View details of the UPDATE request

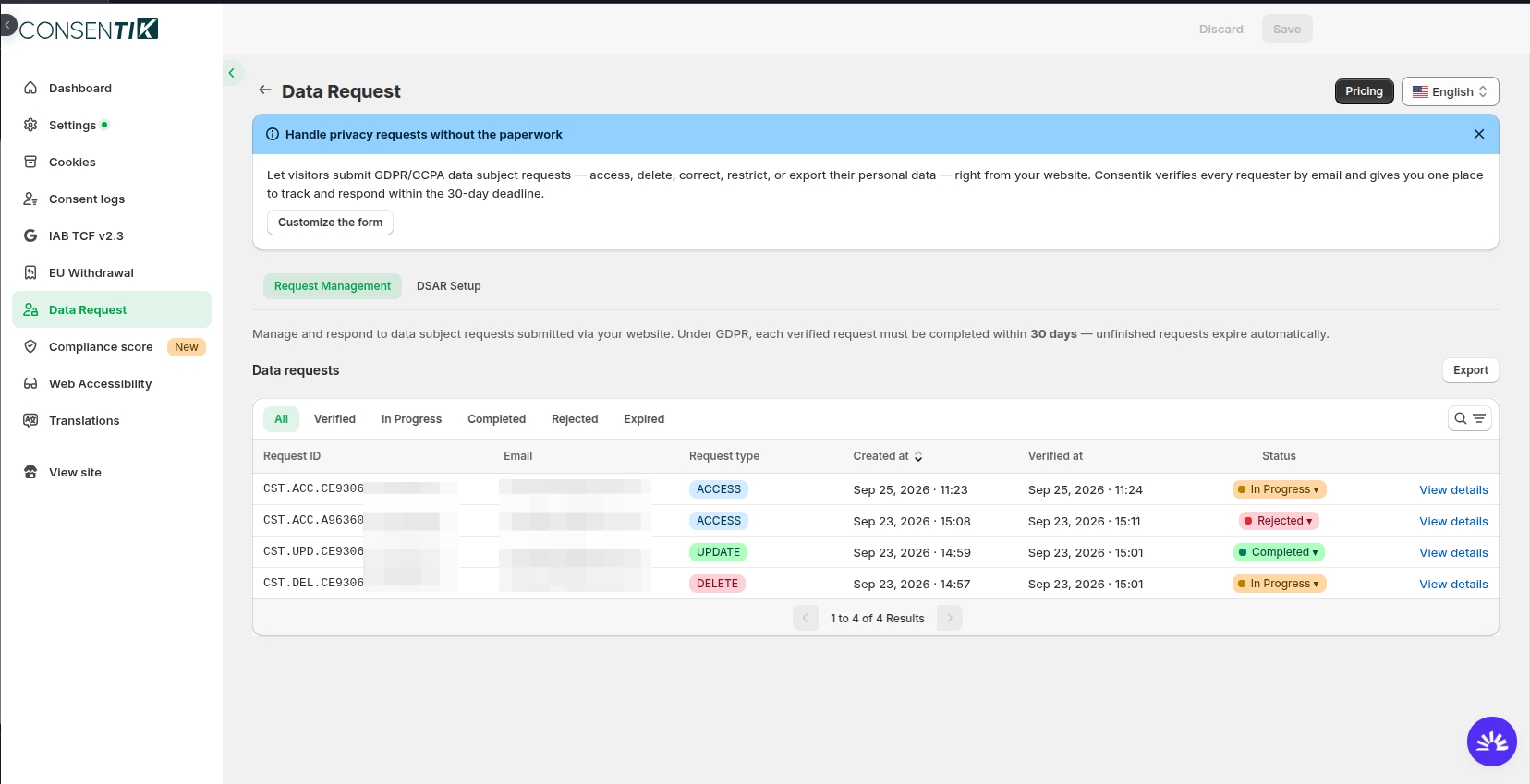pos(1453,553)
